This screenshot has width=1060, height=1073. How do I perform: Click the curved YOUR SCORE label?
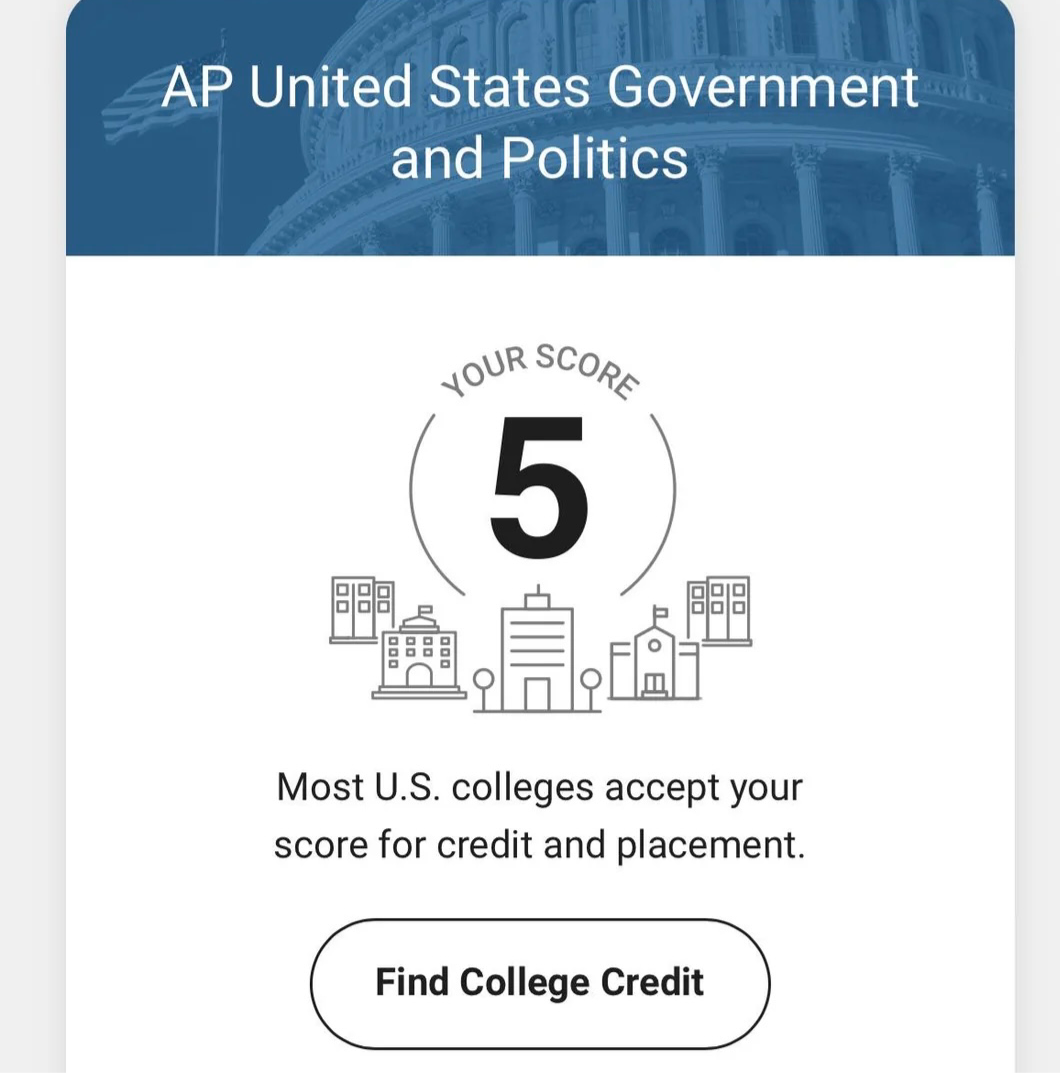(540, 369)
